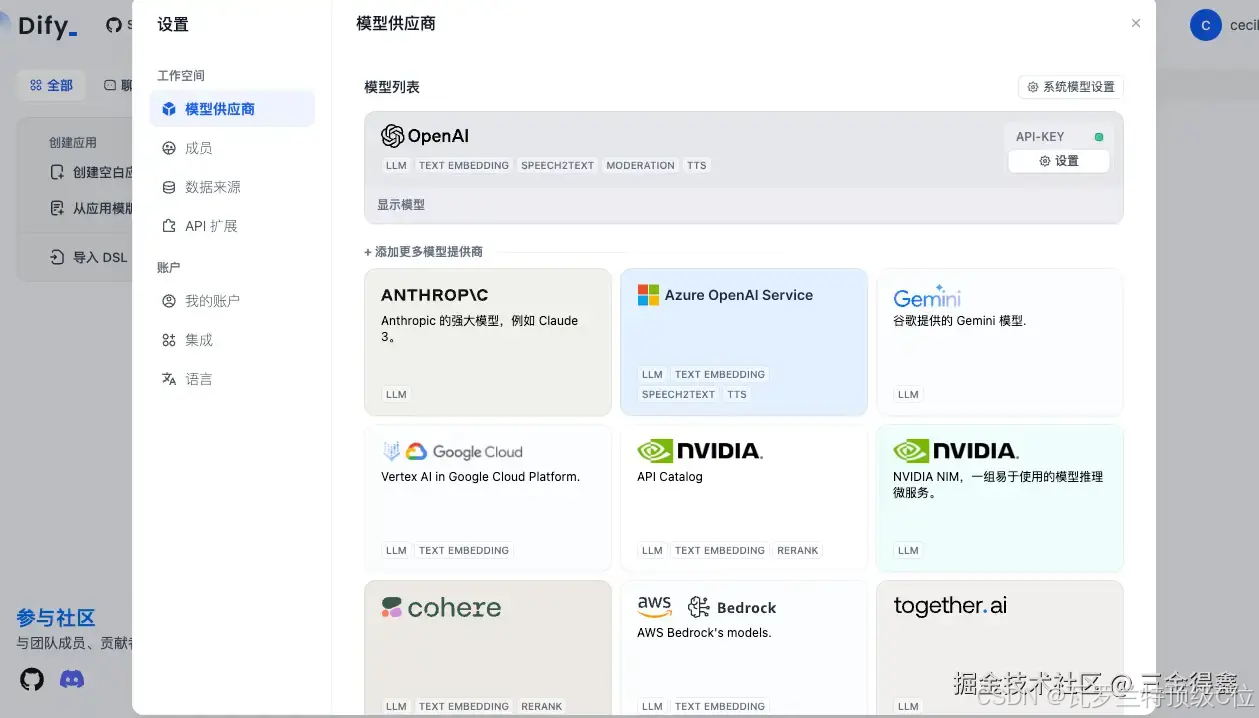Click the 模型供应商 cube icon
1259x718 pixels.
(169, 109)
